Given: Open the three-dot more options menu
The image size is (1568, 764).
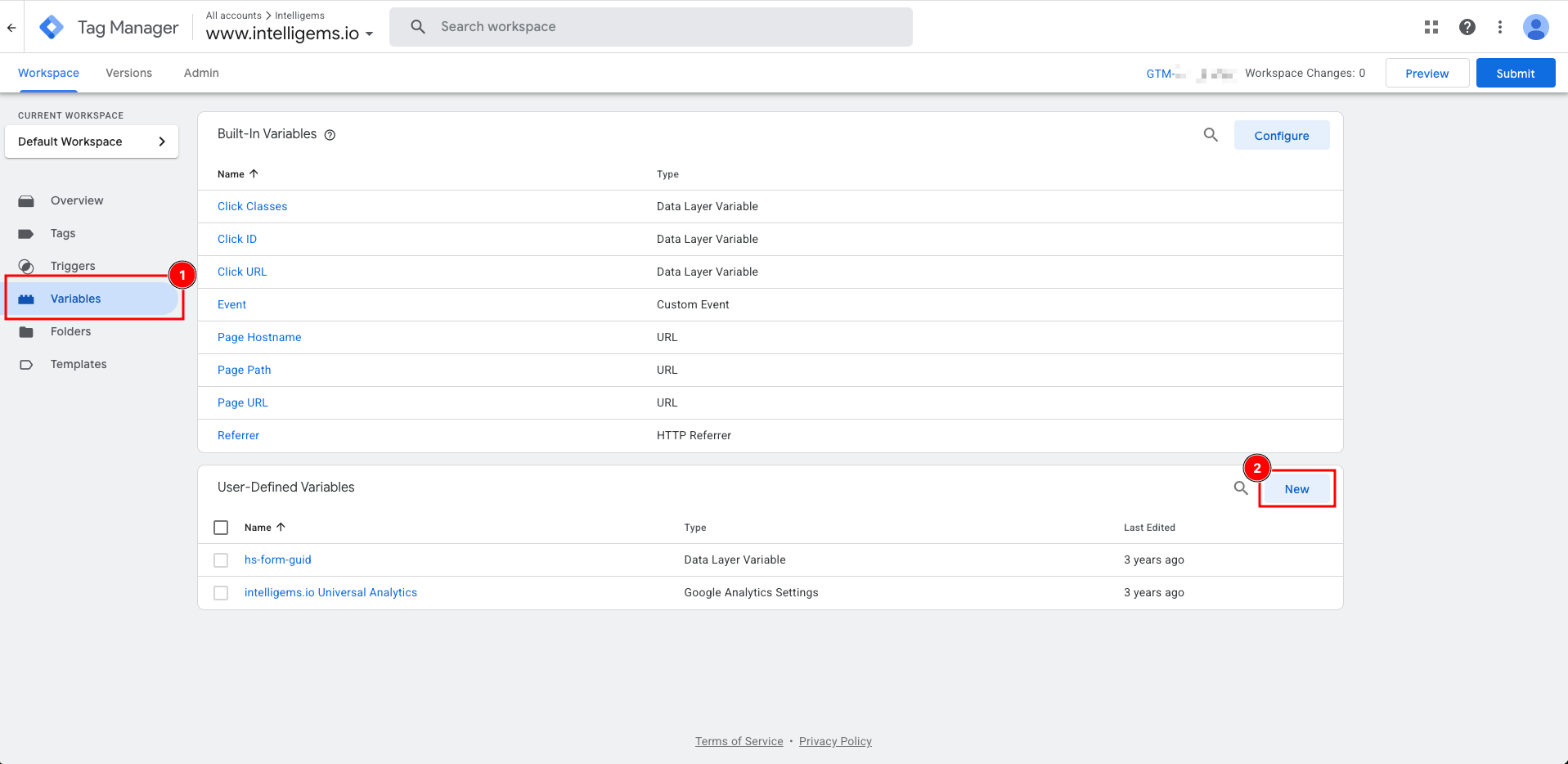Looking at the screenshot, I should (1499, 27).
